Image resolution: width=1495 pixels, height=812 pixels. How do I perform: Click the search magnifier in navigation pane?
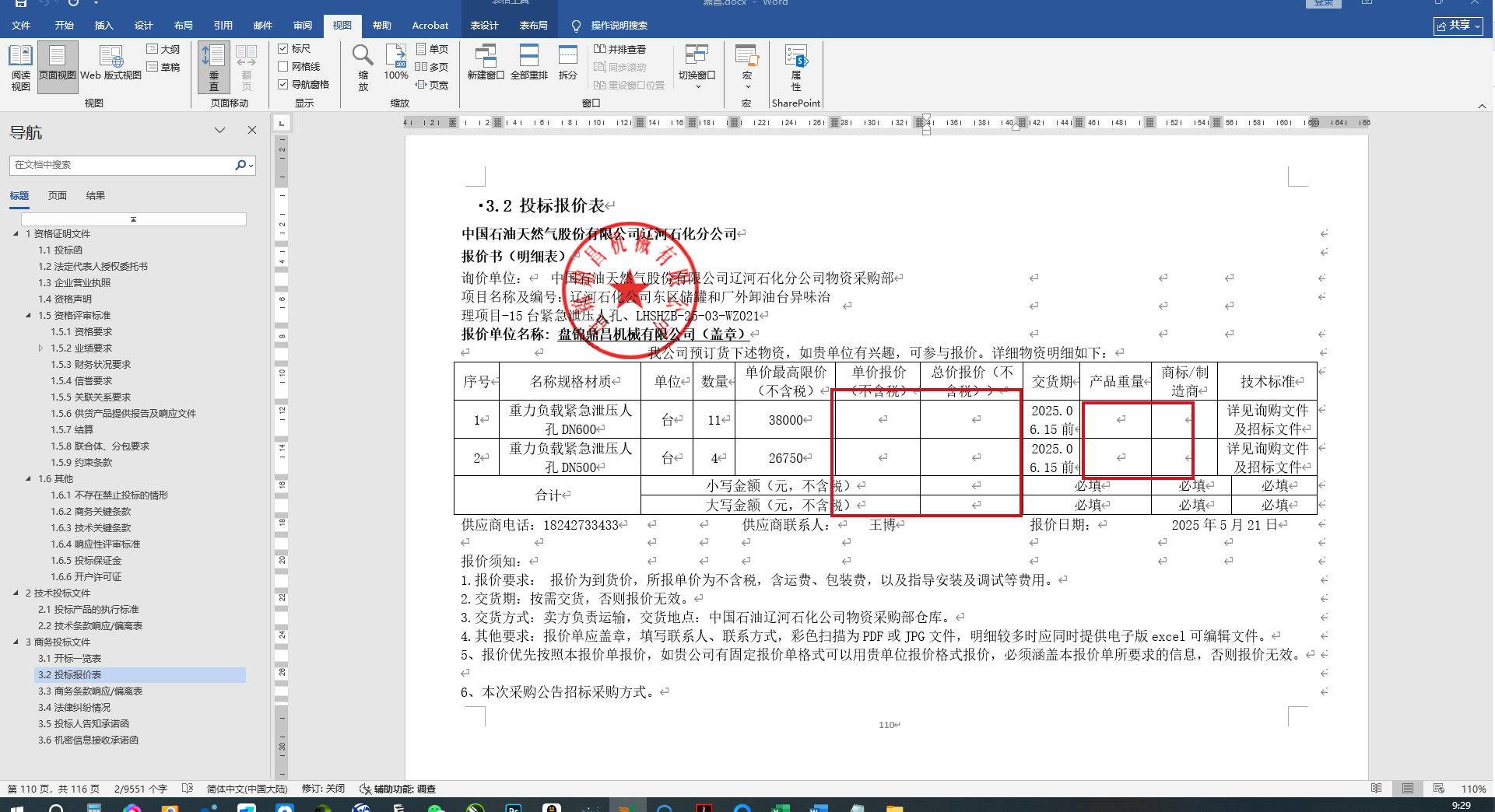pos(240,165)
